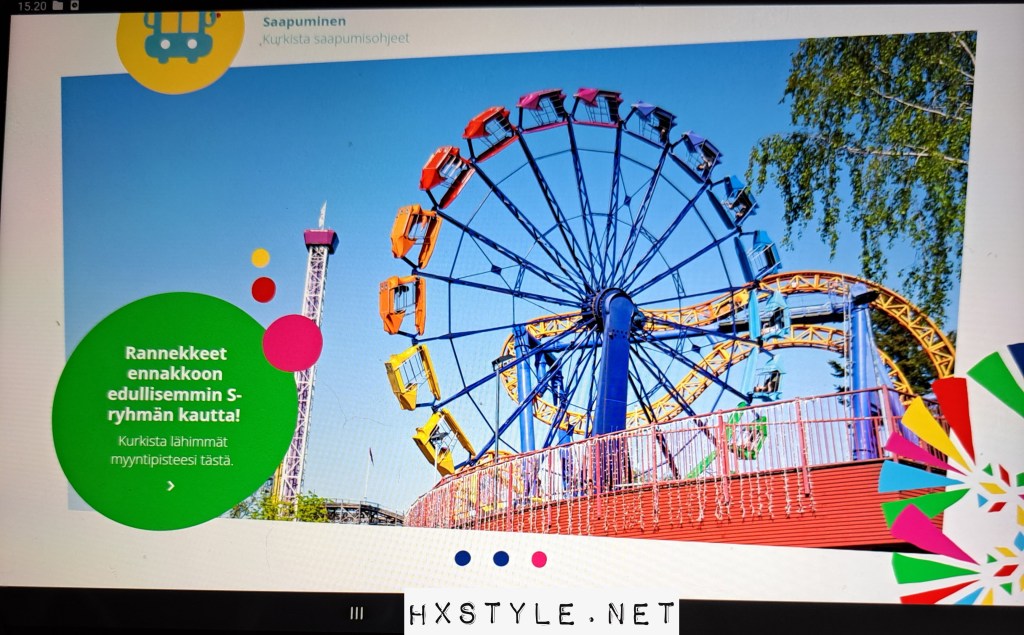Select the first blue carousel dot
This screenshot has height=635, width=1024.
[x=462, y=558]
